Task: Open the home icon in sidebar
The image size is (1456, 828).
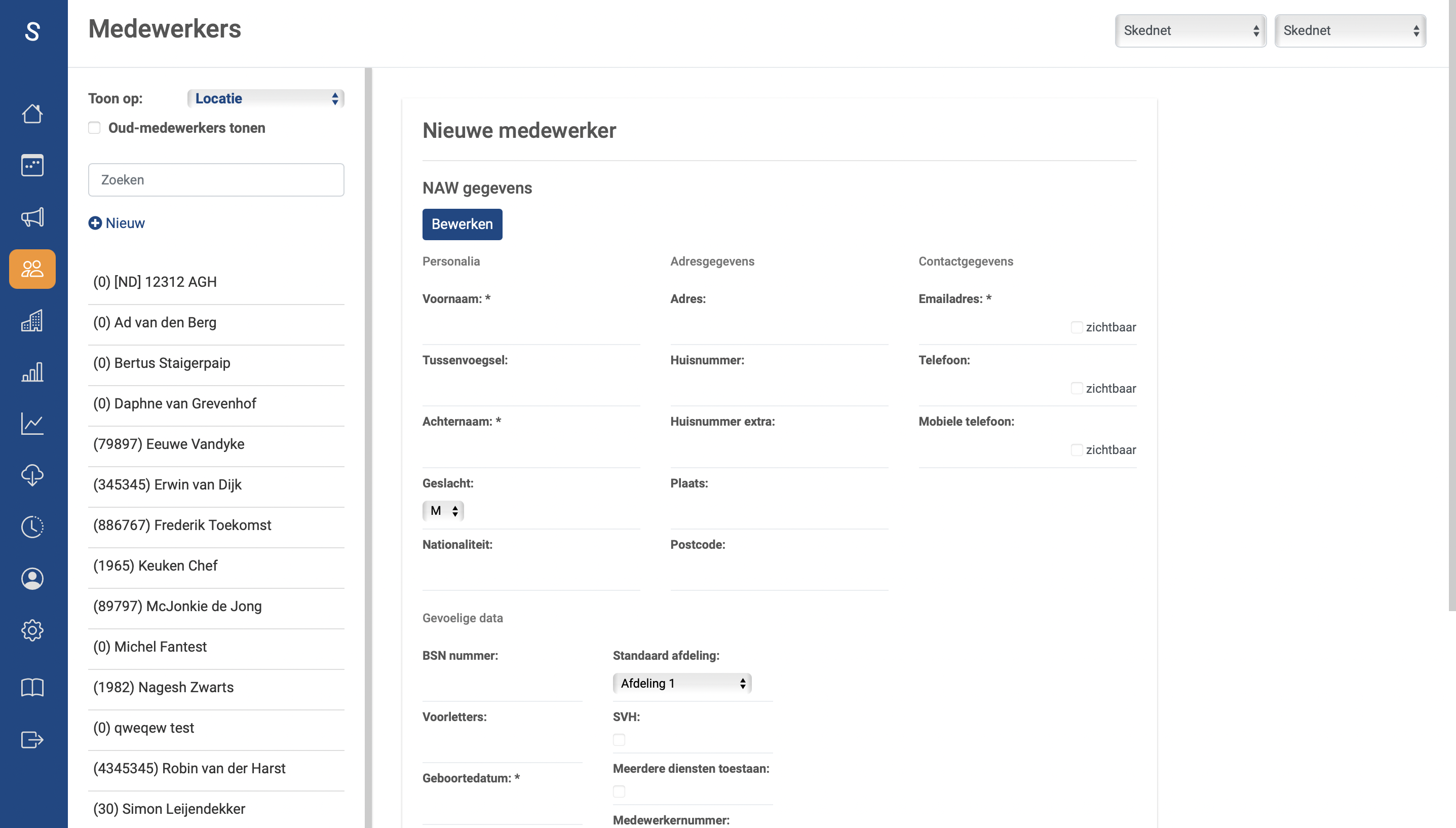Action: click(32, 114)
